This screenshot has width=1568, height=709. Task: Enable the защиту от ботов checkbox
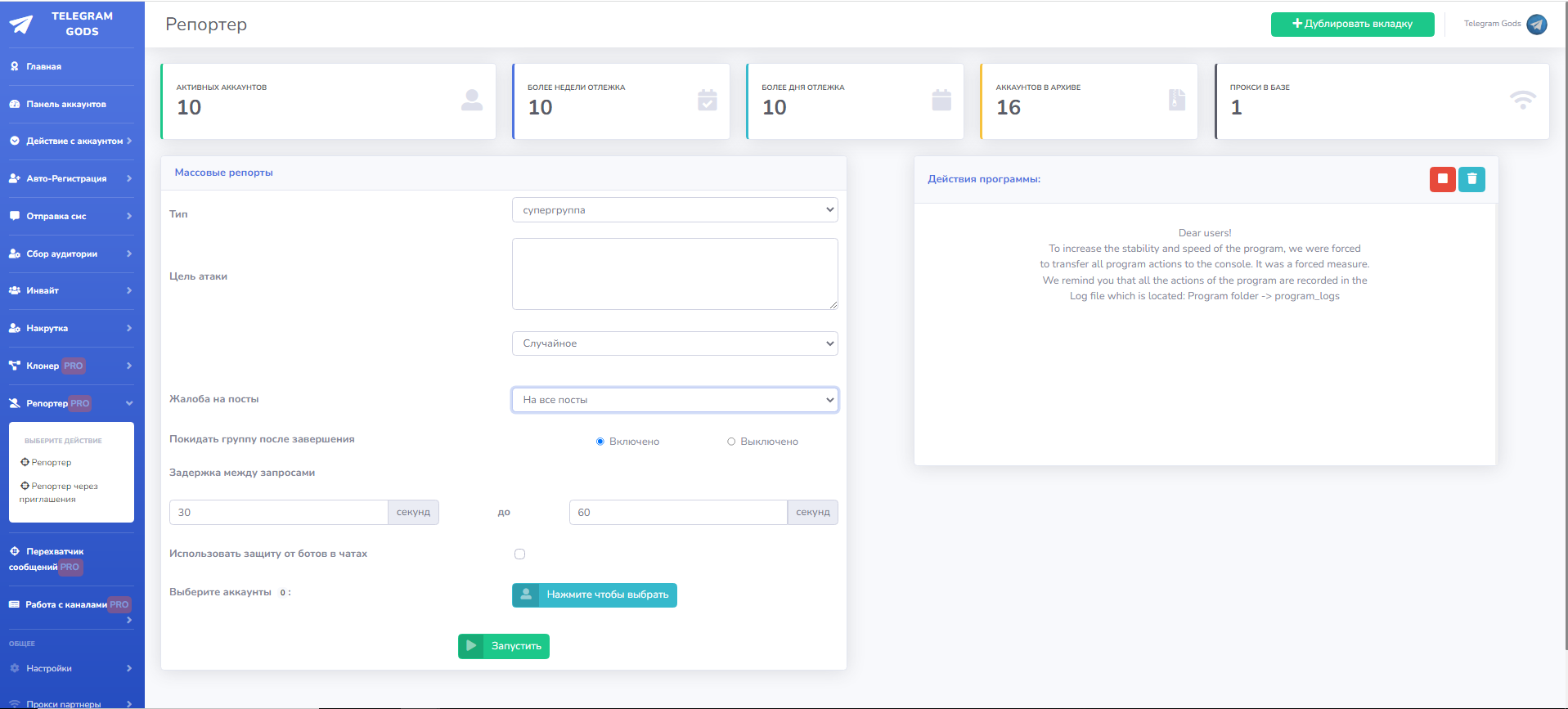click(x=519, y=554)
